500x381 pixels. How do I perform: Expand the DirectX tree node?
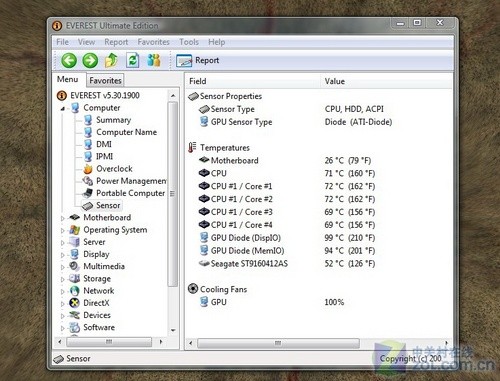click(x=63, y=304)
